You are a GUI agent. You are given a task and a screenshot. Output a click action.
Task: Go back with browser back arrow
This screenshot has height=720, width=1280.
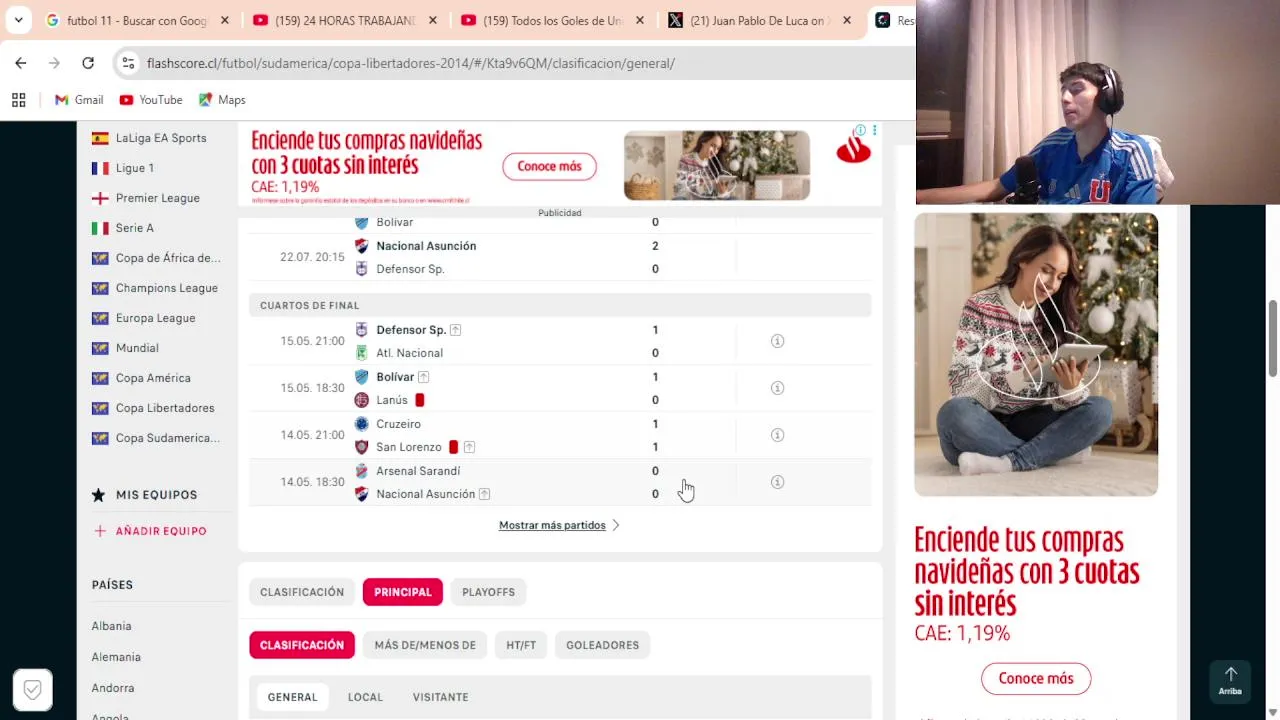coord(21,63)
